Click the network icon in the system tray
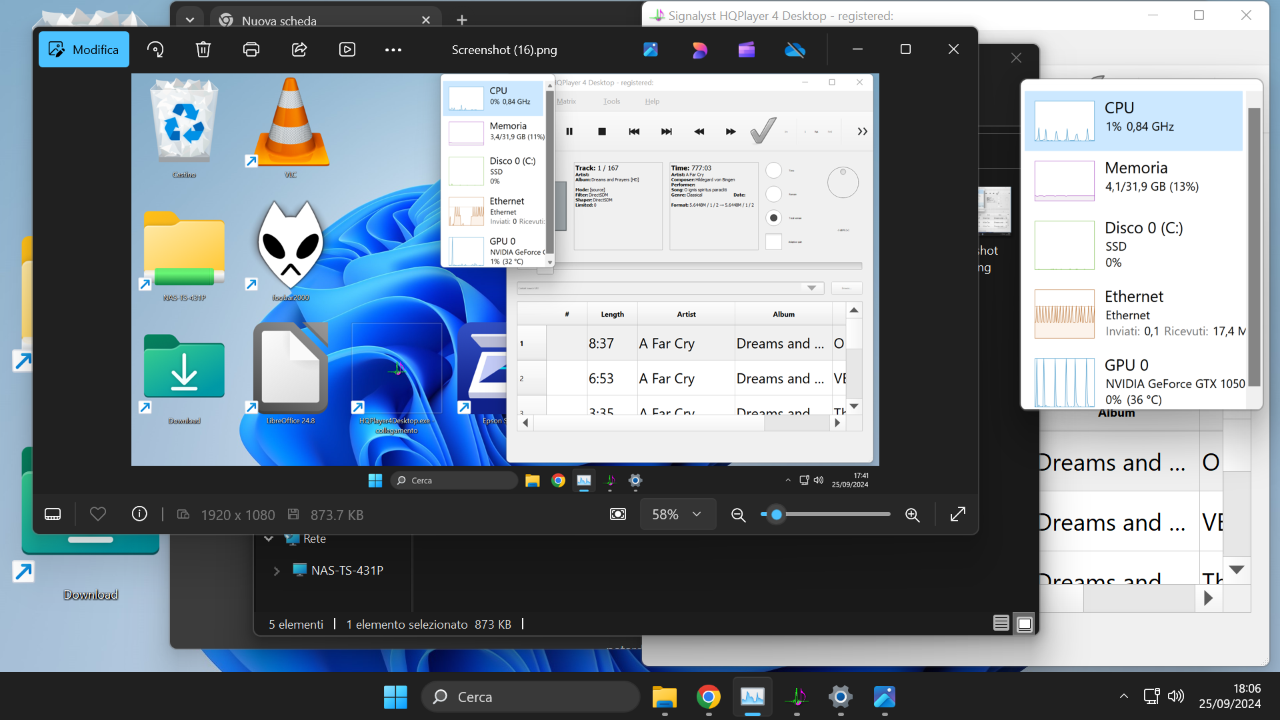 pos(1152,696)
